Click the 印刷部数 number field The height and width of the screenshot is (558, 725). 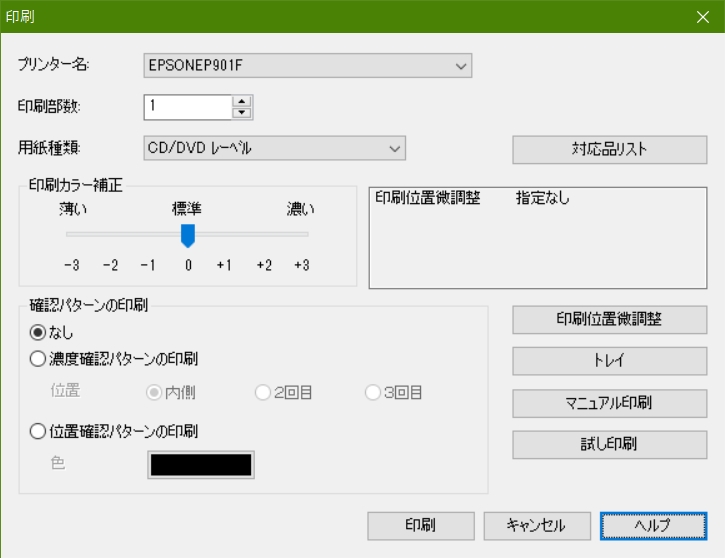coord(188,107)
